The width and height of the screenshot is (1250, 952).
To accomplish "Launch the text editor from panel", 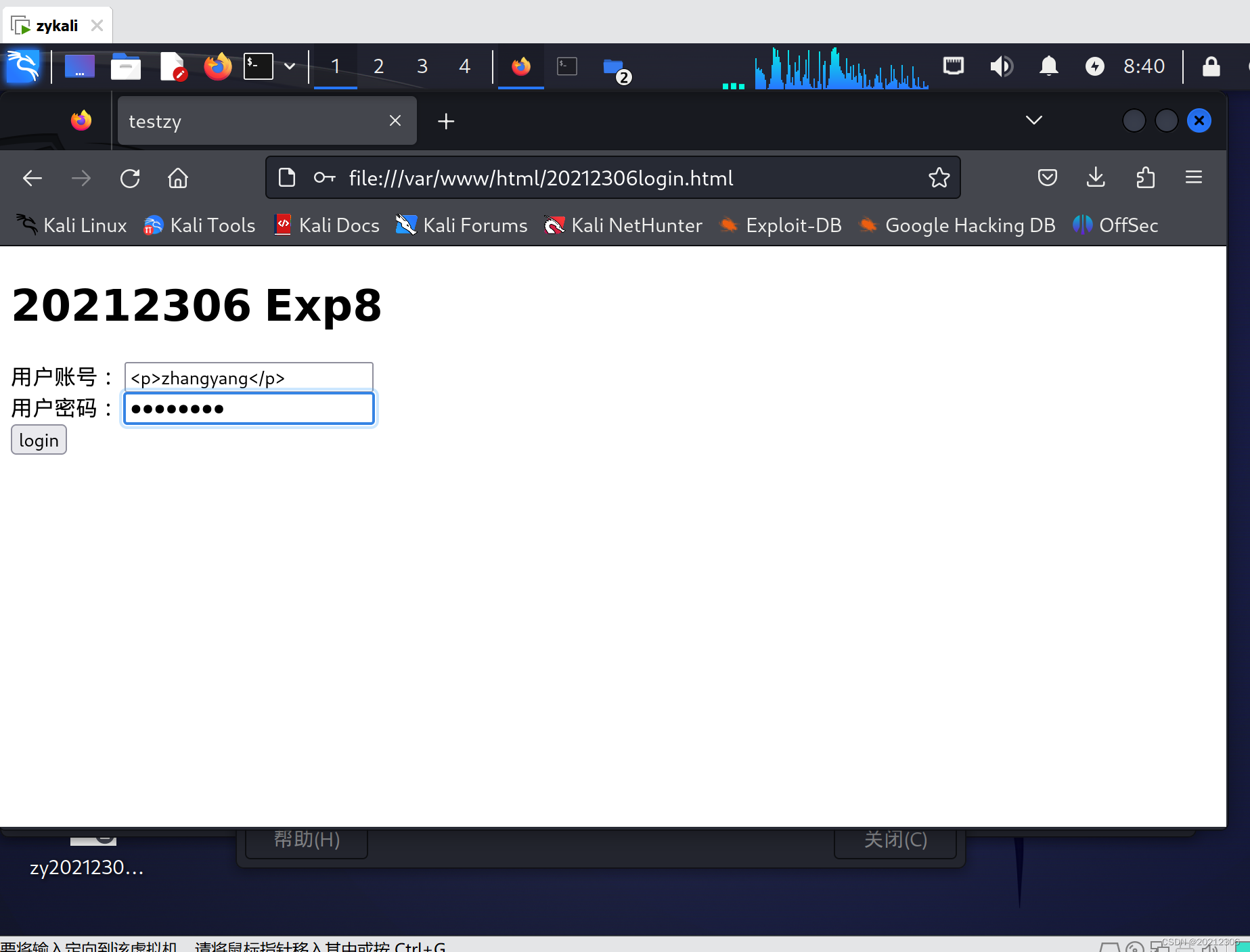I will coord(173,66).
